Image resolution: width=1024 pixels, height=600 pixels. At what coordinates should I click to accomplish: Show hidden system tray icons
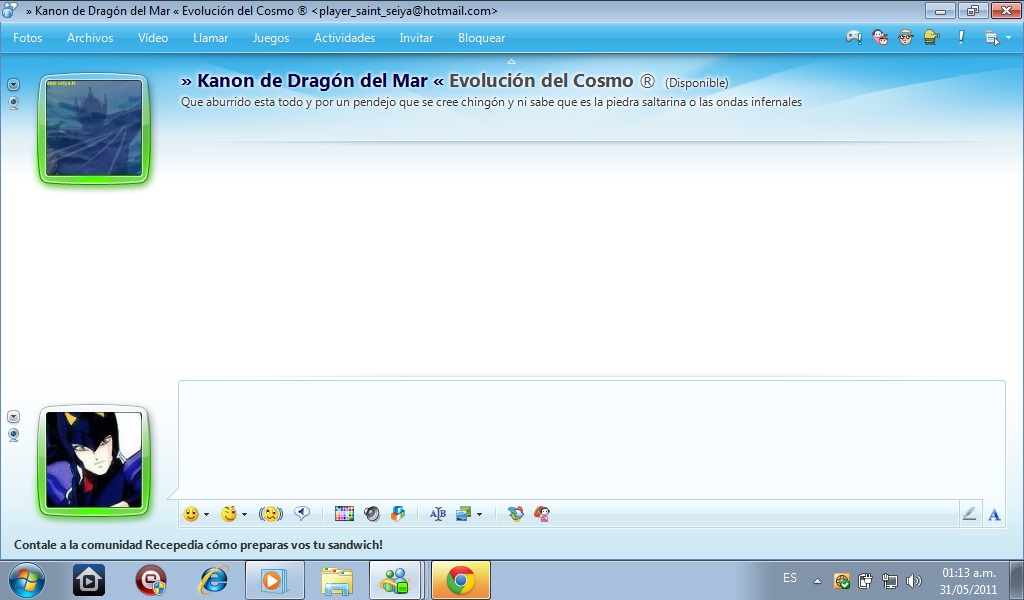pos(817,580)
